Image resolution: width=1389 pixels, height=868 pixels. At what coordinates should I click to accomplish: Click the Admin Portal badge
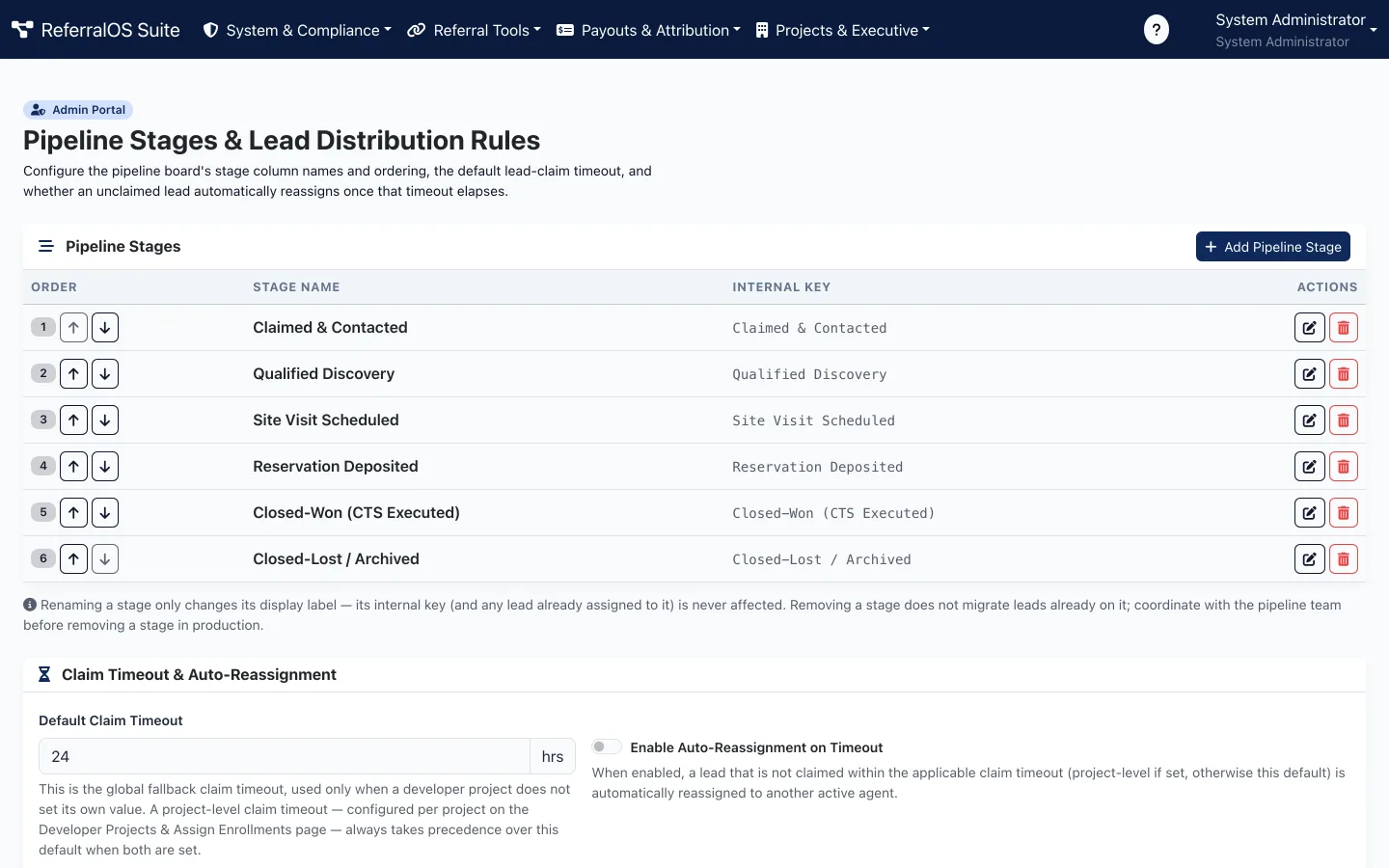(x=78, y=110)
